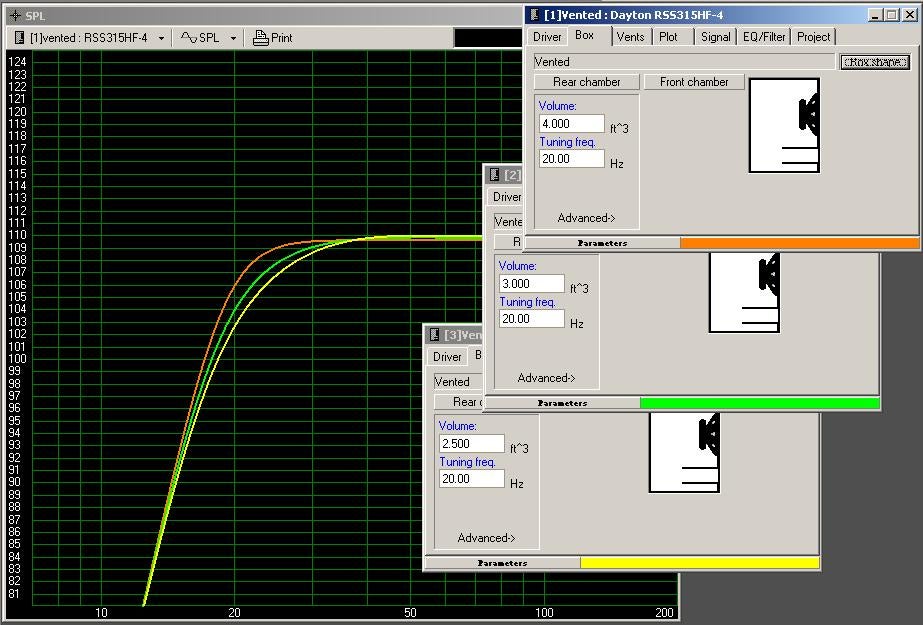Click the Tuning freq. field in window [2]
Image resolution: width=923 pixels, height=625 pixels.
(x=532, y=319)
